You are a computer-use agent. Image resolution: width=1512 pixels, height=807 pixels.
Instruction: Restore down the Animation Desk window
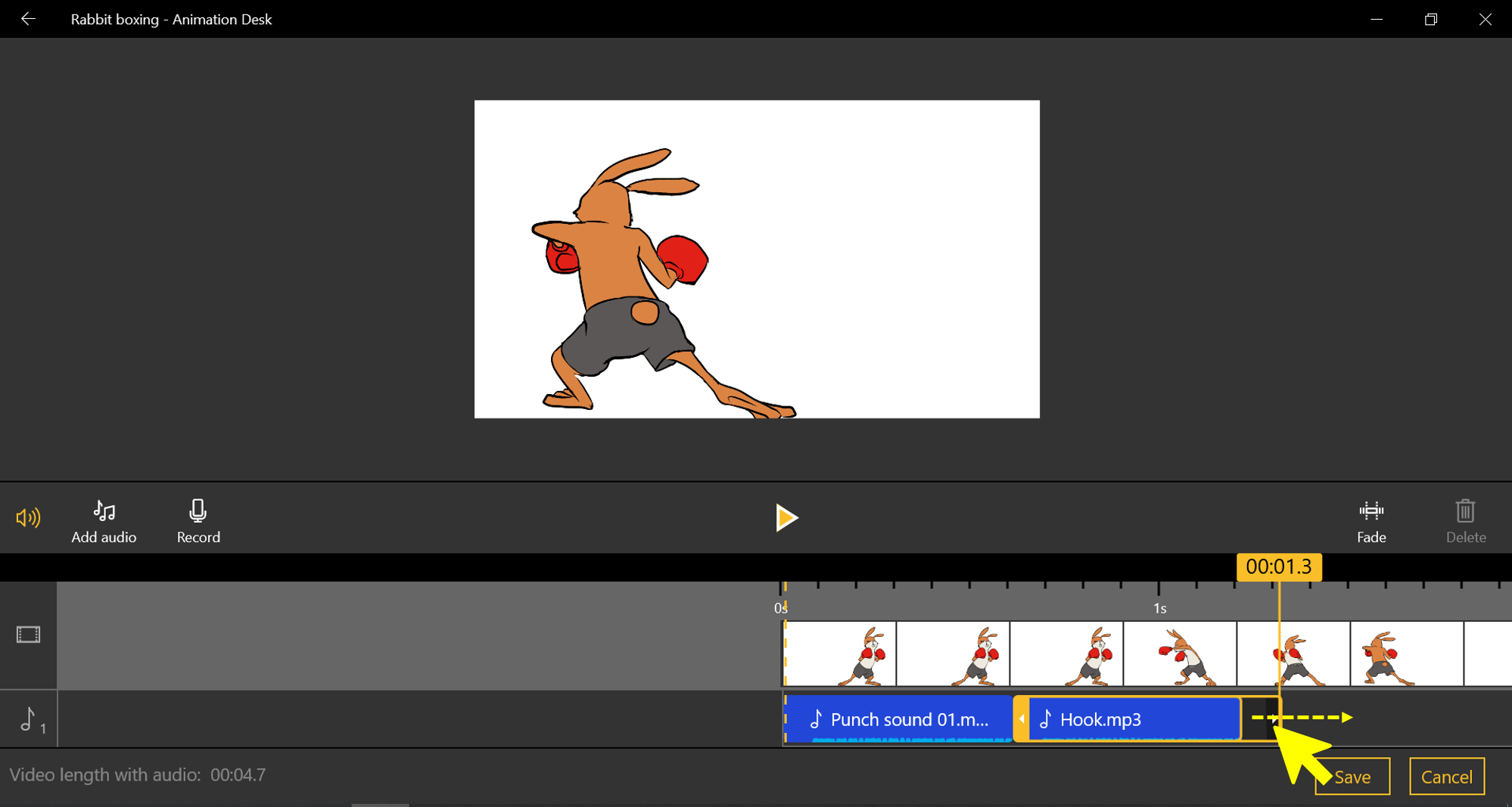(x=1430, y=19)
